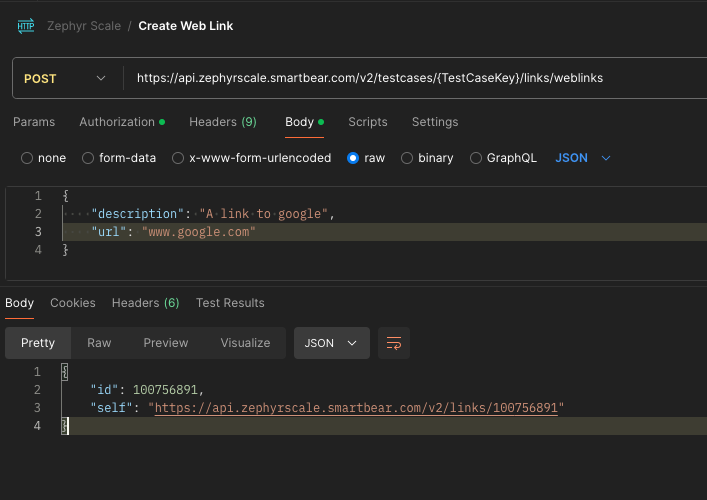Image resolution: width=707 pixels, height=500 pixels.
Task: Open the POST method dropdown
Action: click(64, 78)
